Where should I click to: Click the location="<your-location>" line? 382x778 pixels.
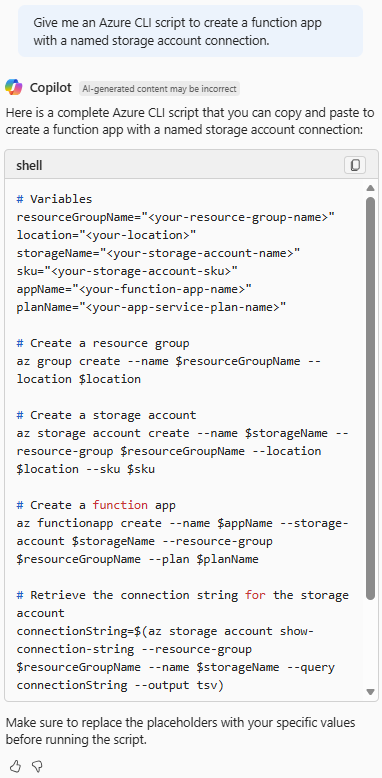tap(106, 235)
